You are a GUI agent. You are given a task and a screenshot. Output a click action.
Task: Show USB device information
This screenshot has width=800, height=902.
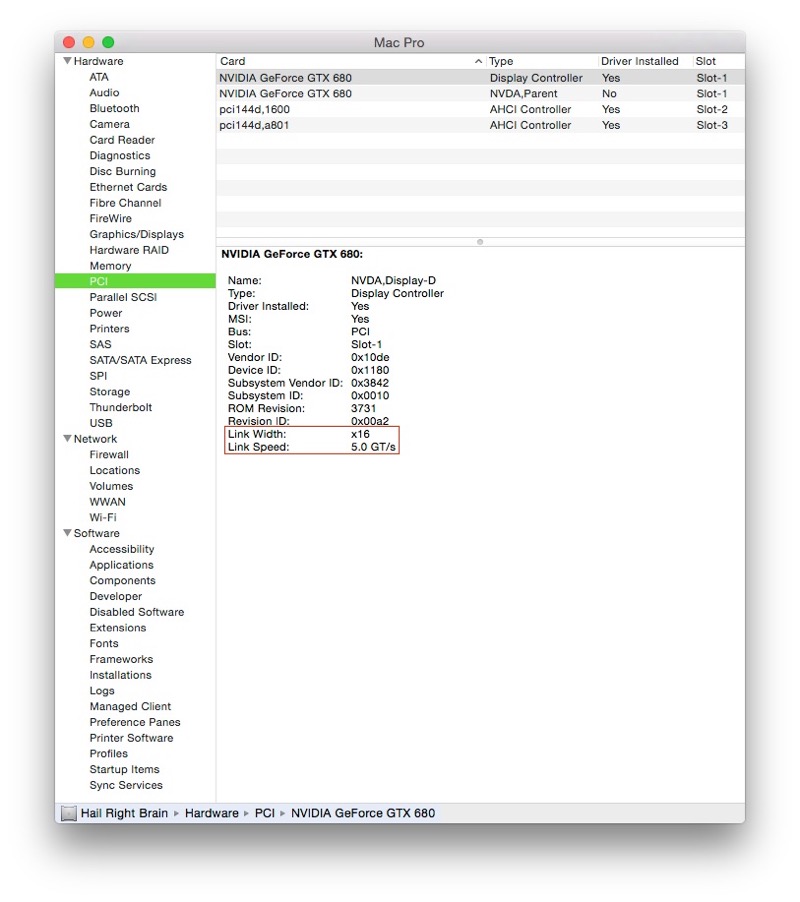click(x=101, y=423)
